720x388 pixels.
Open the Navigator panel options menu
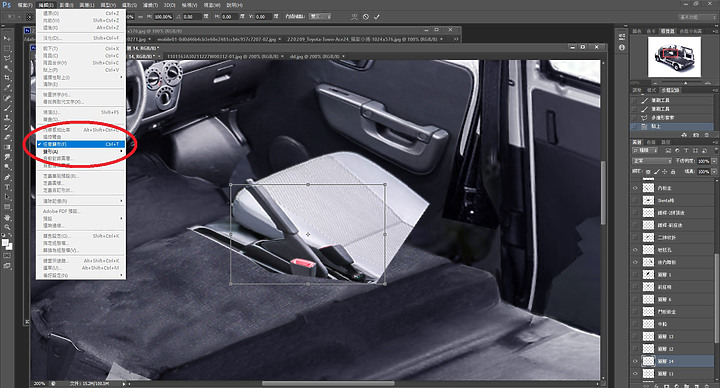tap(714, 31)
